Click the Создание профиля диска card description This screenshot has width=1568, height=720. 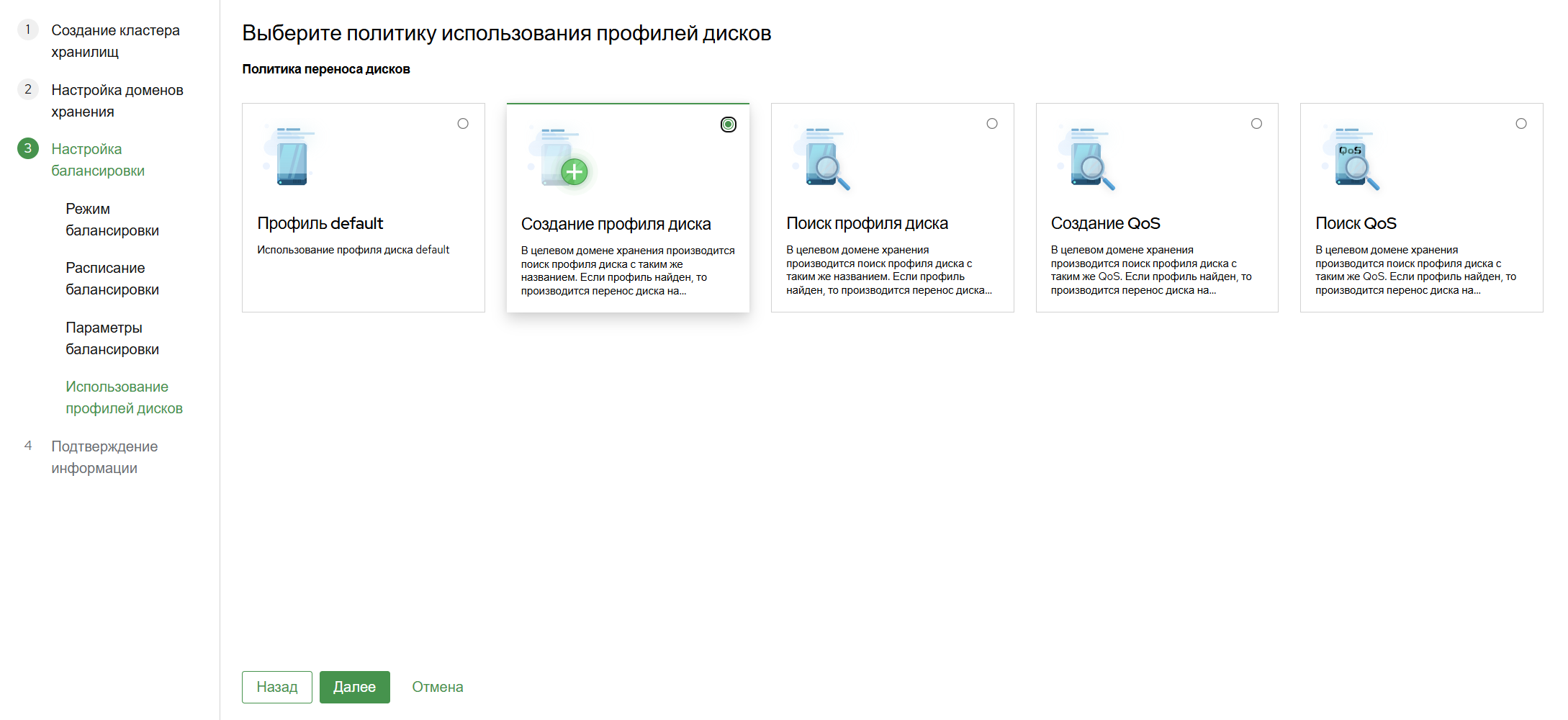point(628,271)
